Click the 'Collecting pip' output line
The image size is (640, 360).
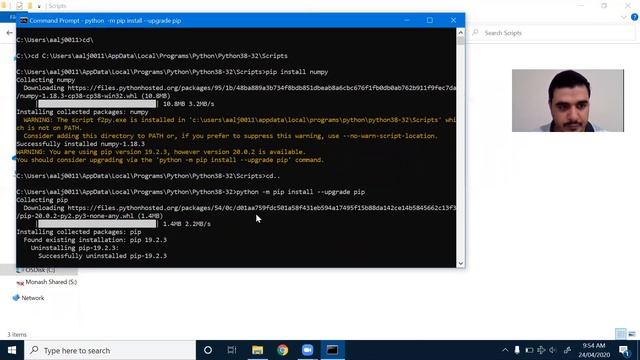coord(42,200)
